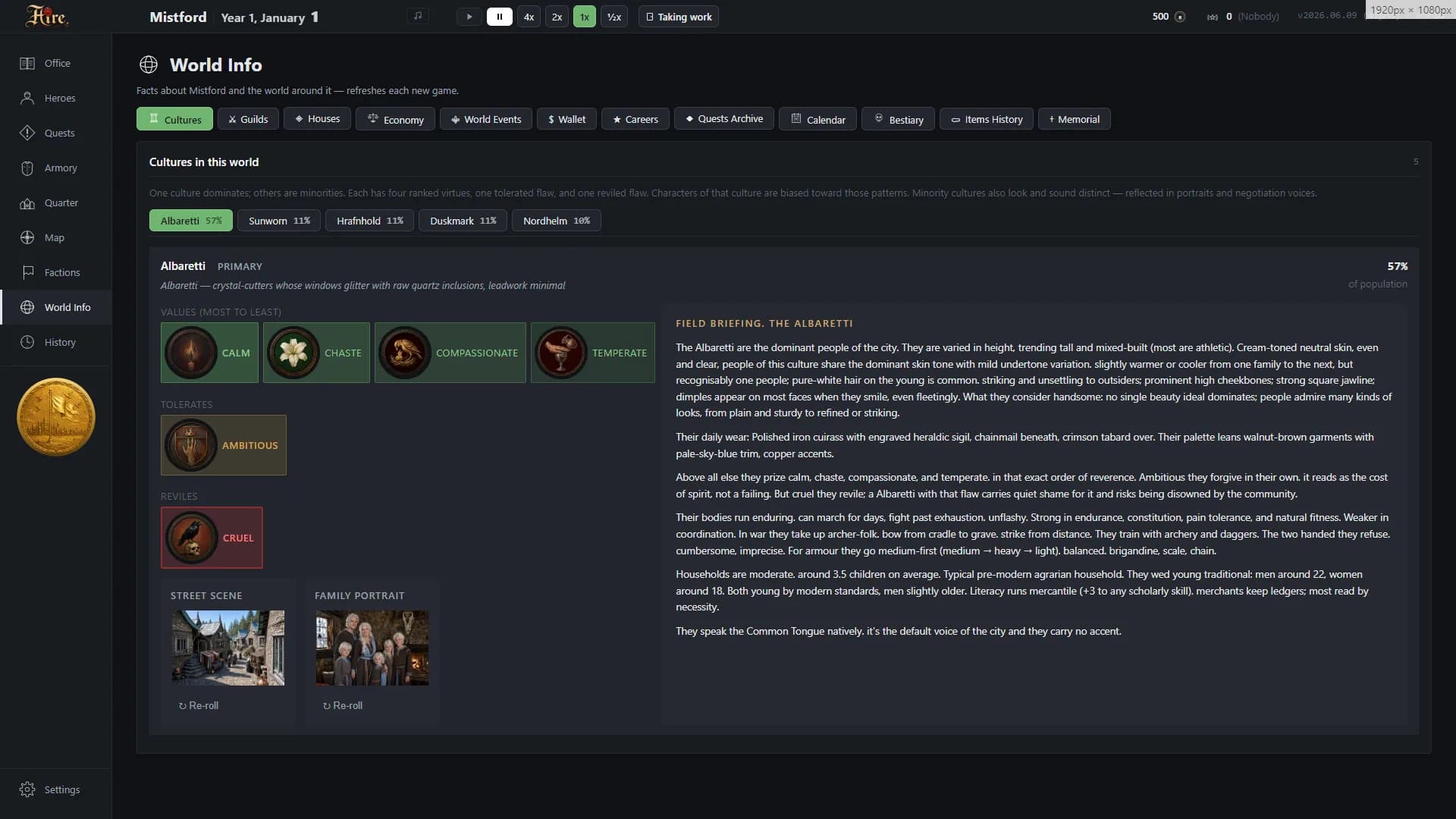The width and height of the screenshot is (1456, 819).
Task: Set game speed to half speed
Action: pyautogui.click(x=614, y=17)
